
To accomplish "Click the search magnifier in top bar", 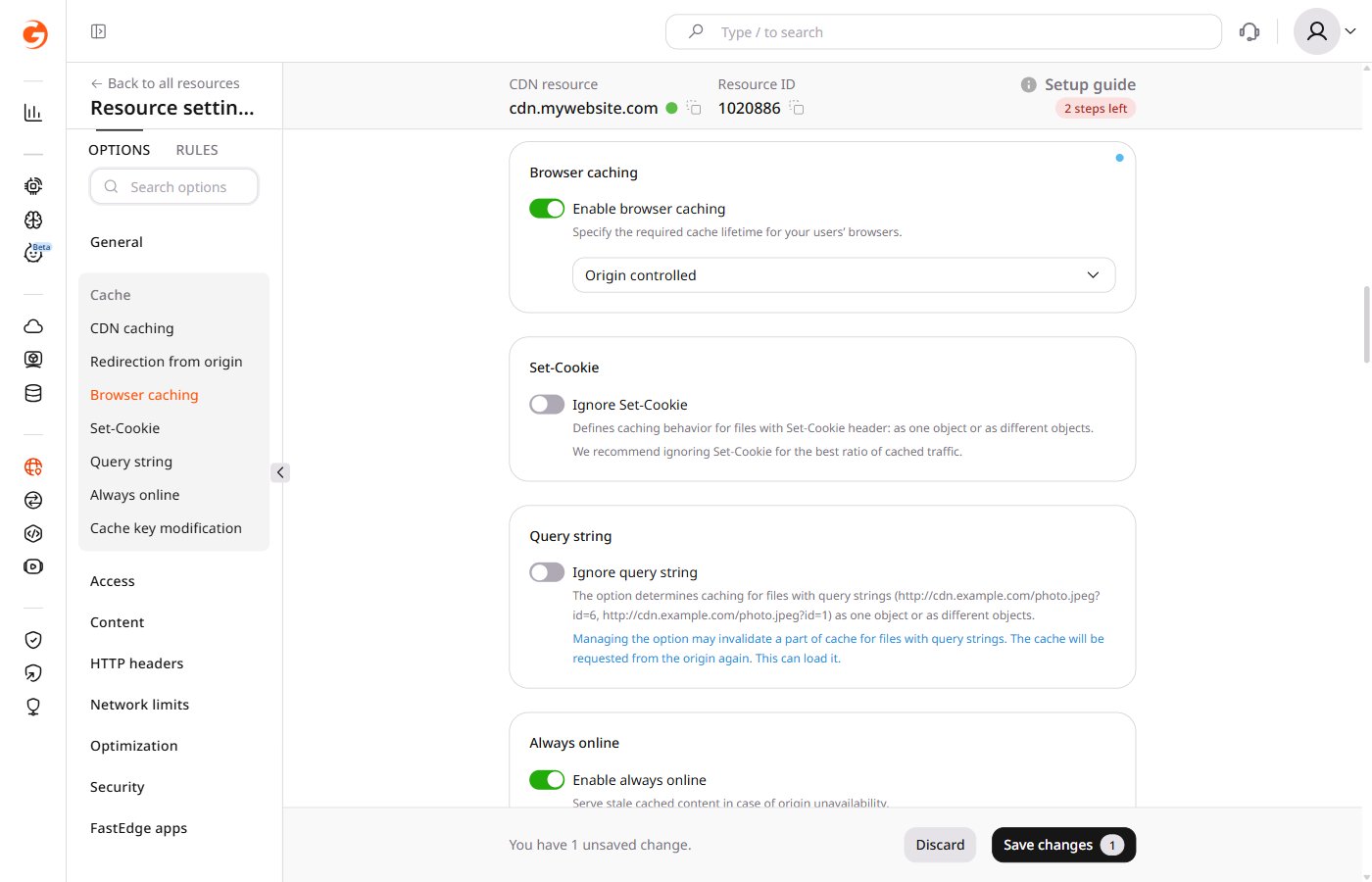I will tap(696, 31).
